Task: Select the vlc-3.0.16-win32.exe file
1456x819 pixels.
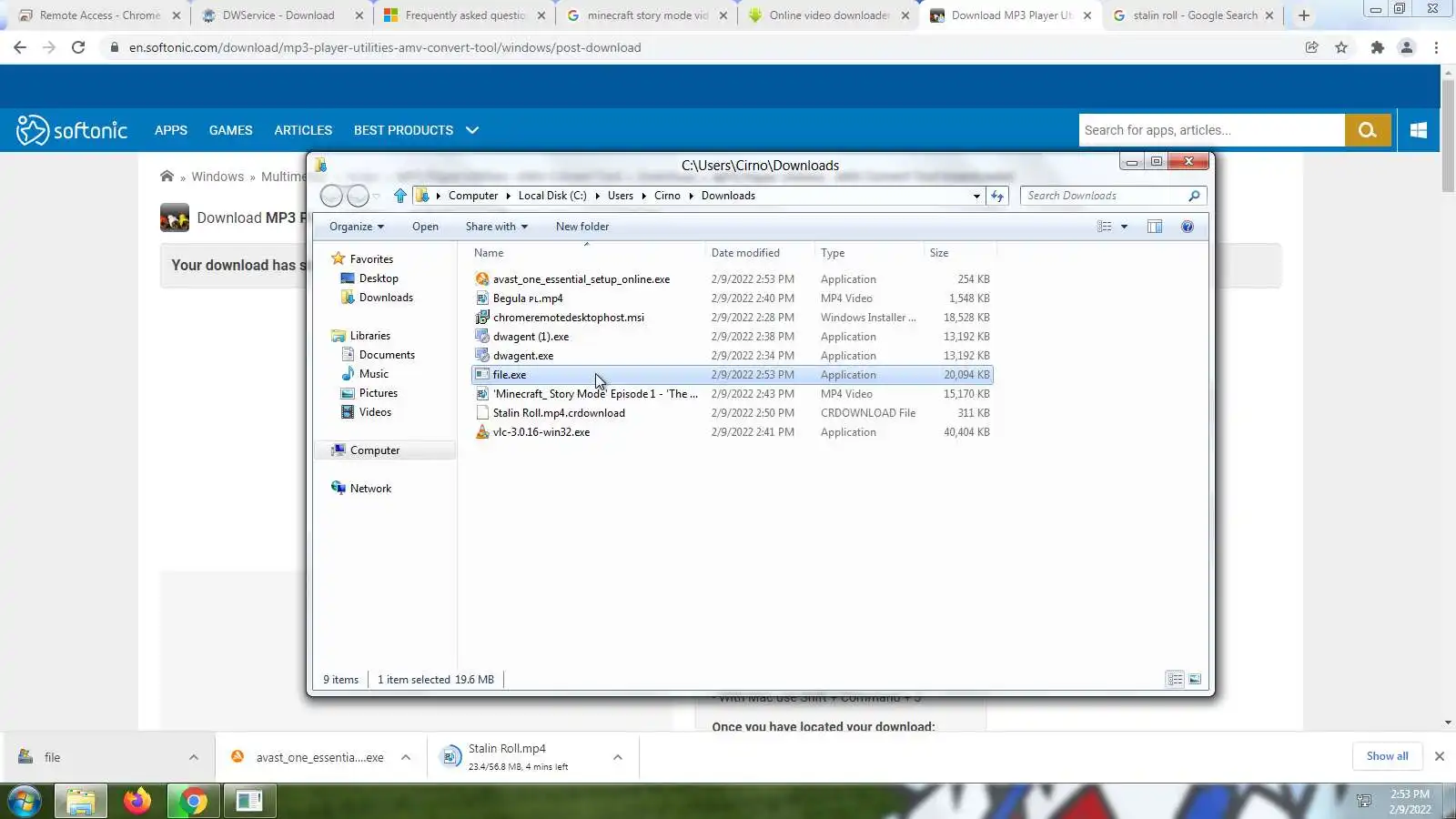Action: [x=541, y=432]
